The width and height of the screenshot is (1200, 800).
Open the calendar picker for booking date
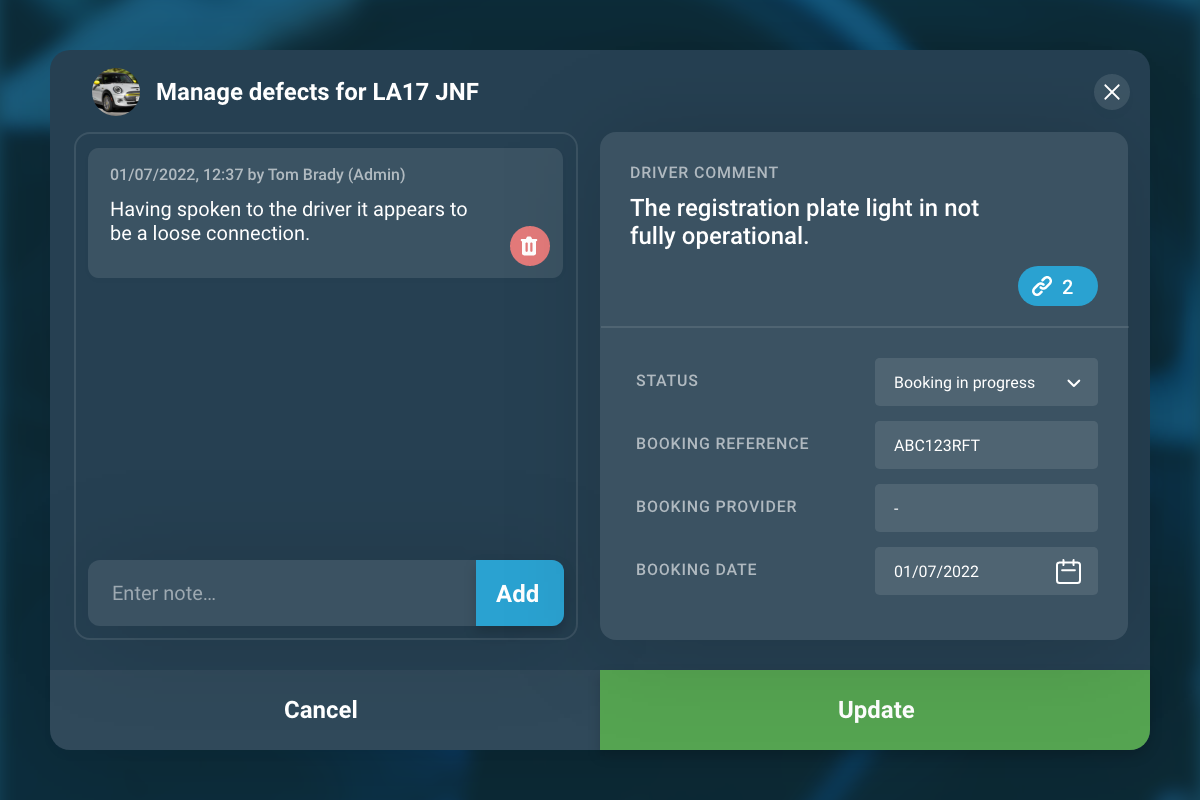click(1068, 571)
